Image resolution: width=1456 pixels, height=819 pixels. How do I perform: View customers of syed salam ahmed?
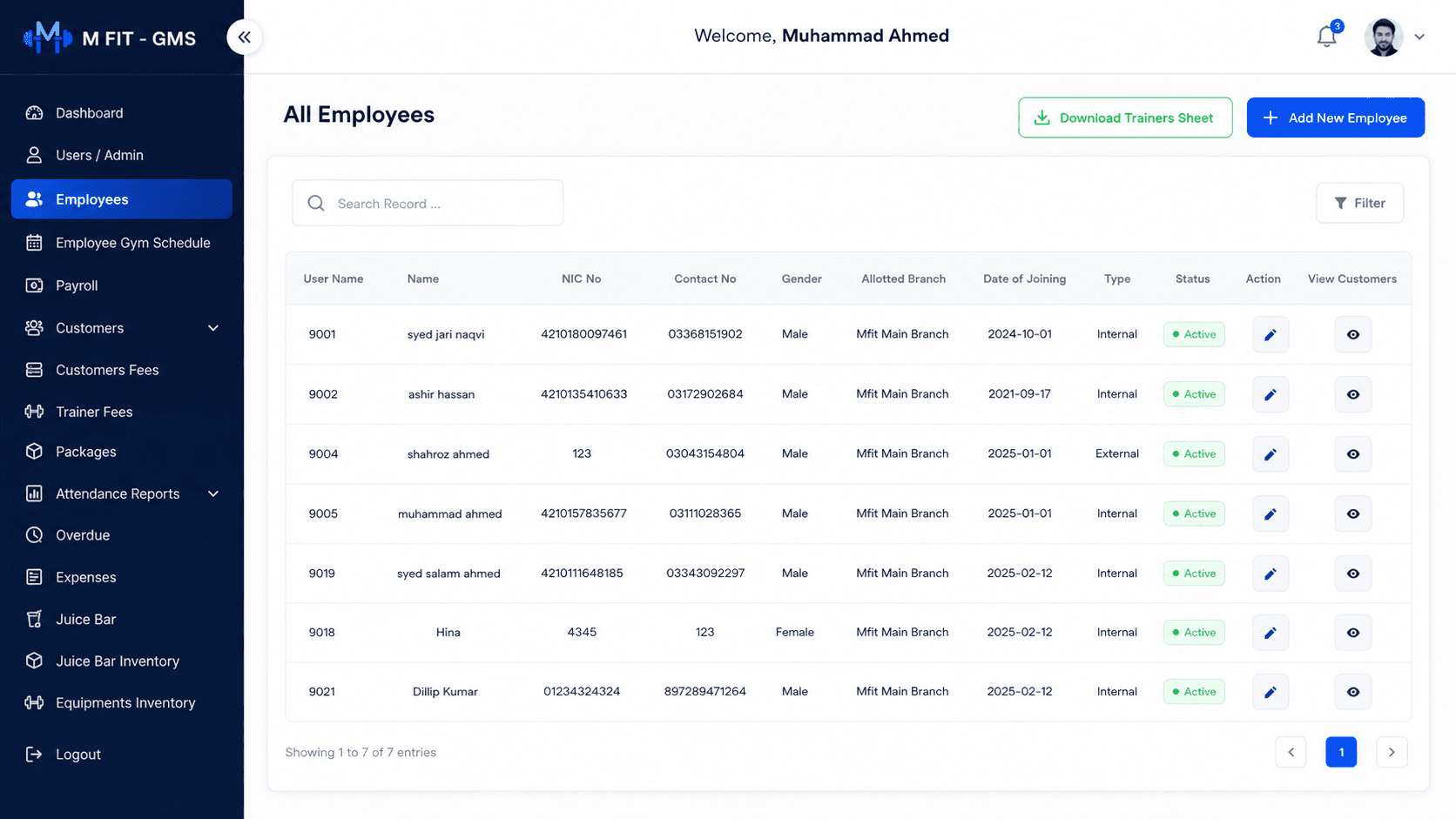1353,574
